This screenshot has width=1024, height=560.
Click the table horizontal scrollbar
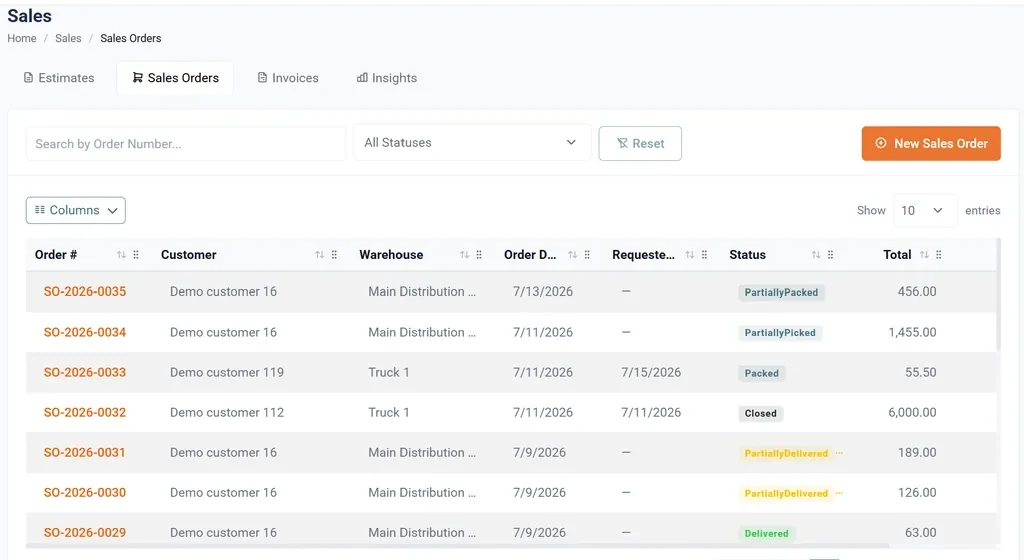[457, 546]
